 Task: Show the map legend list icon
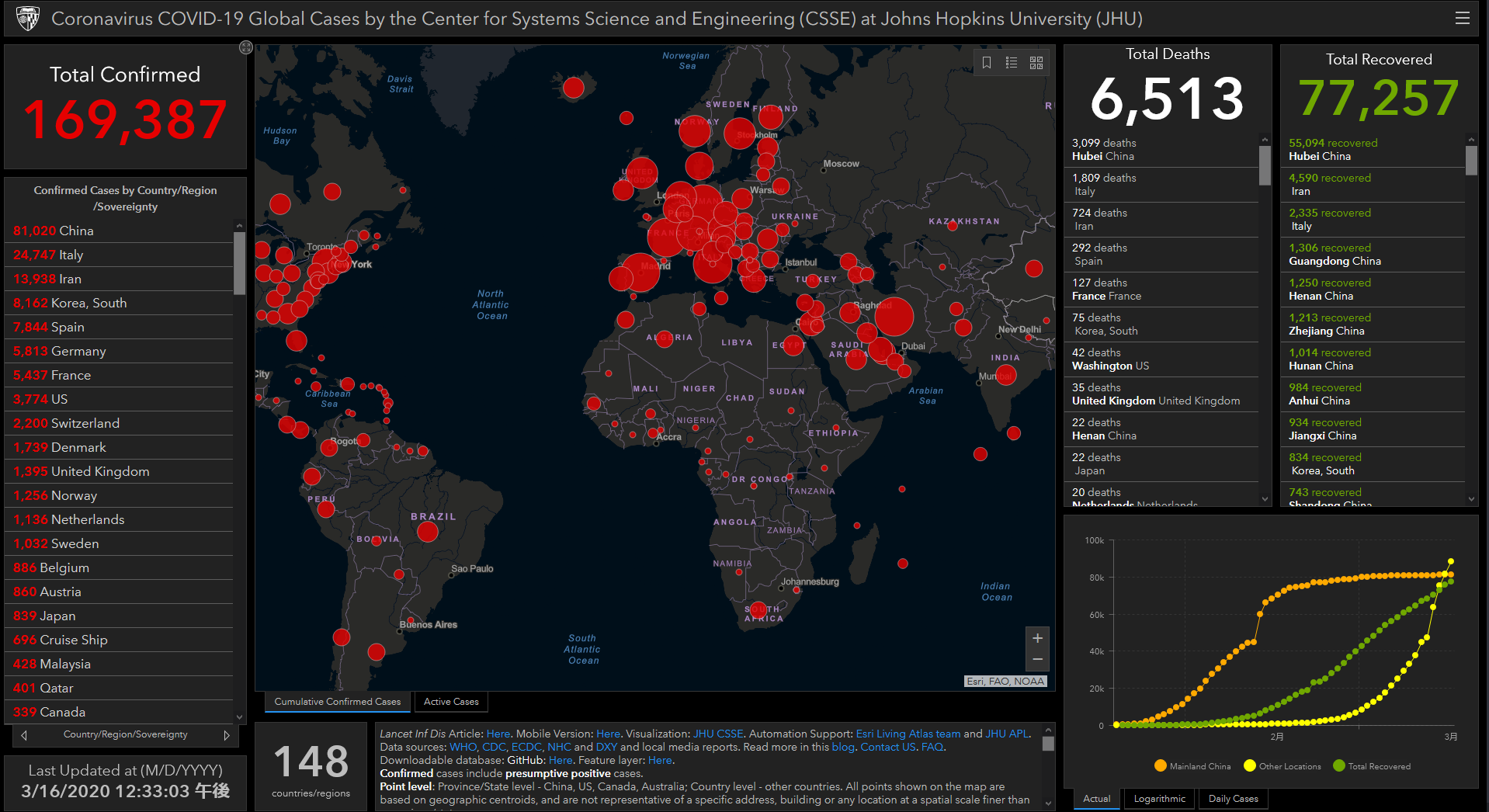[1012, 63]
